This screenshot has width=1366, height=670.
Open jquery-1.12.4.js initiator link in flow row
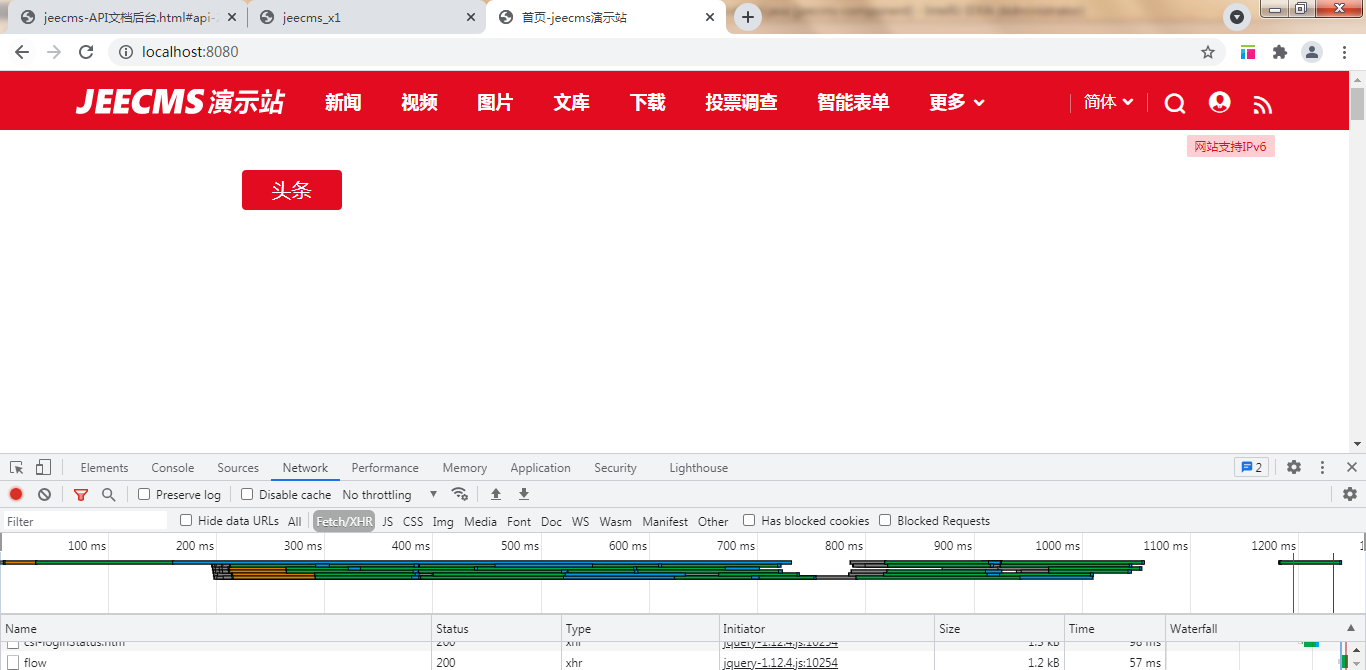pyautogui.click(x=781, y=663)
